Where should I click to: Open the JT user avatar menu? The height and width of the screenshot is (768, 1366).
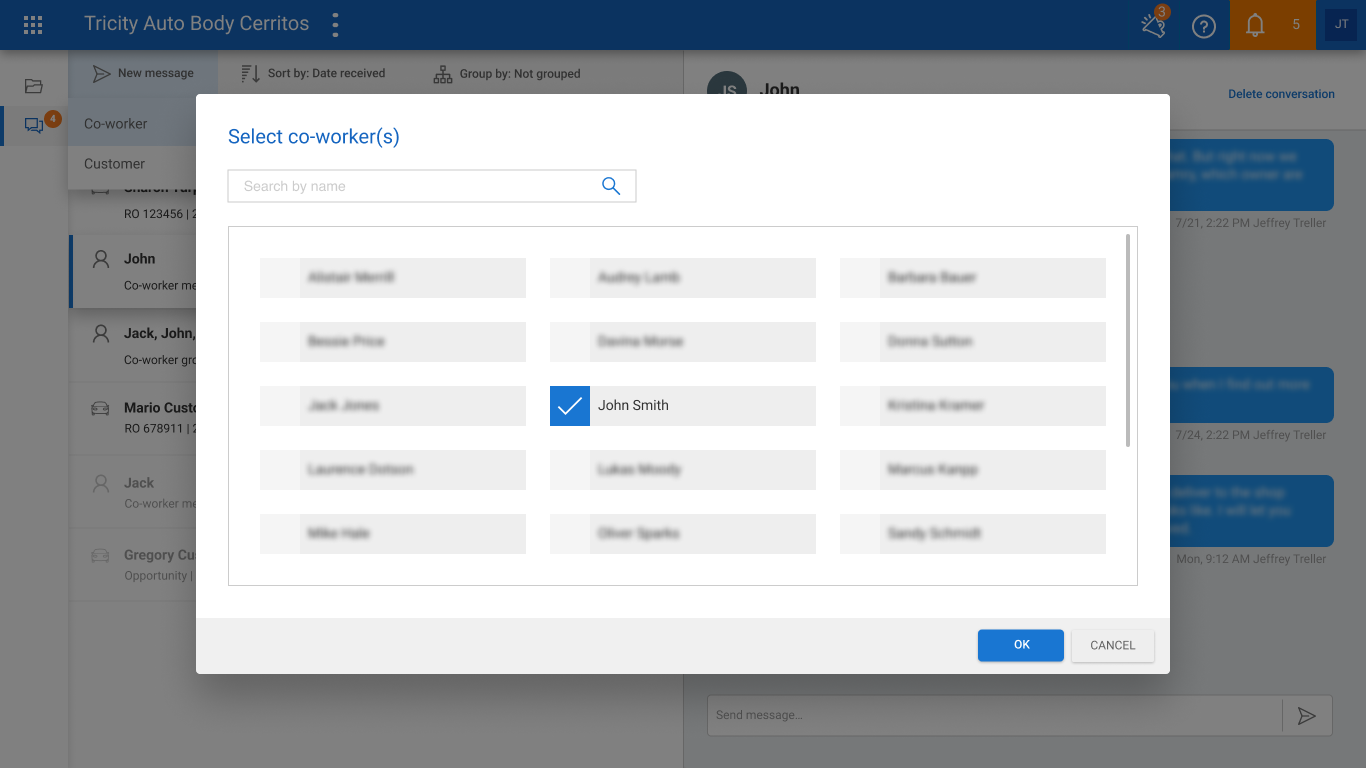1341,25
